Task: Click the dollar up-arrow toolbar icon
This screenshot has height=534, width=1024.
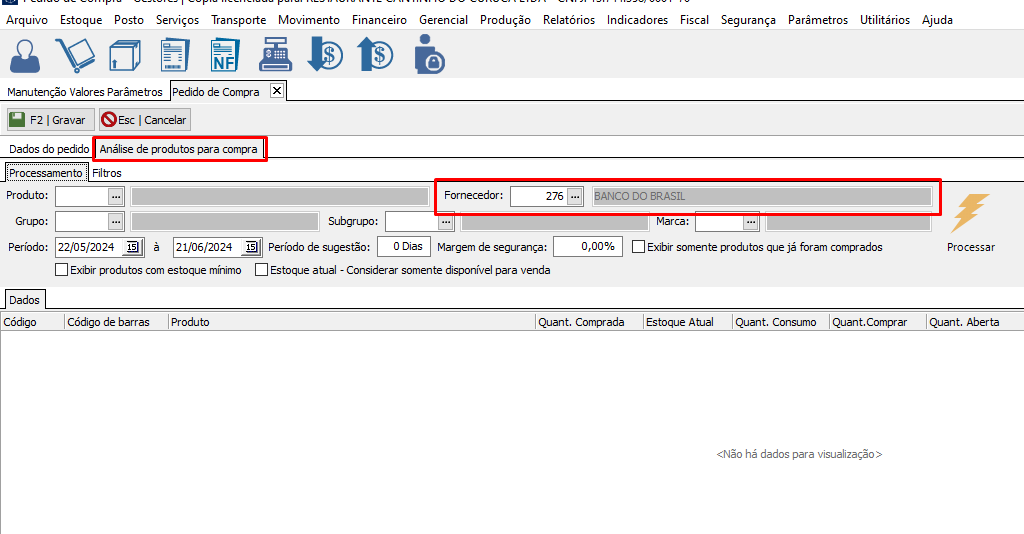Action: click(x=376, y=55)
